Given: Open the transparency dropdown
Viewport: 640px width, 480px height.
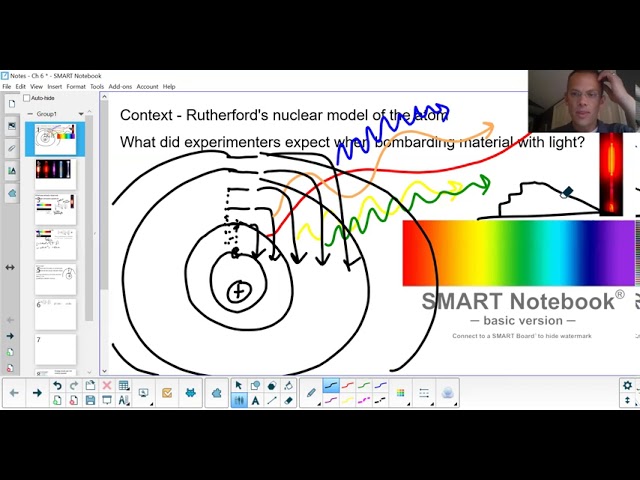Looking at the screenshot, I should [448, 393].
